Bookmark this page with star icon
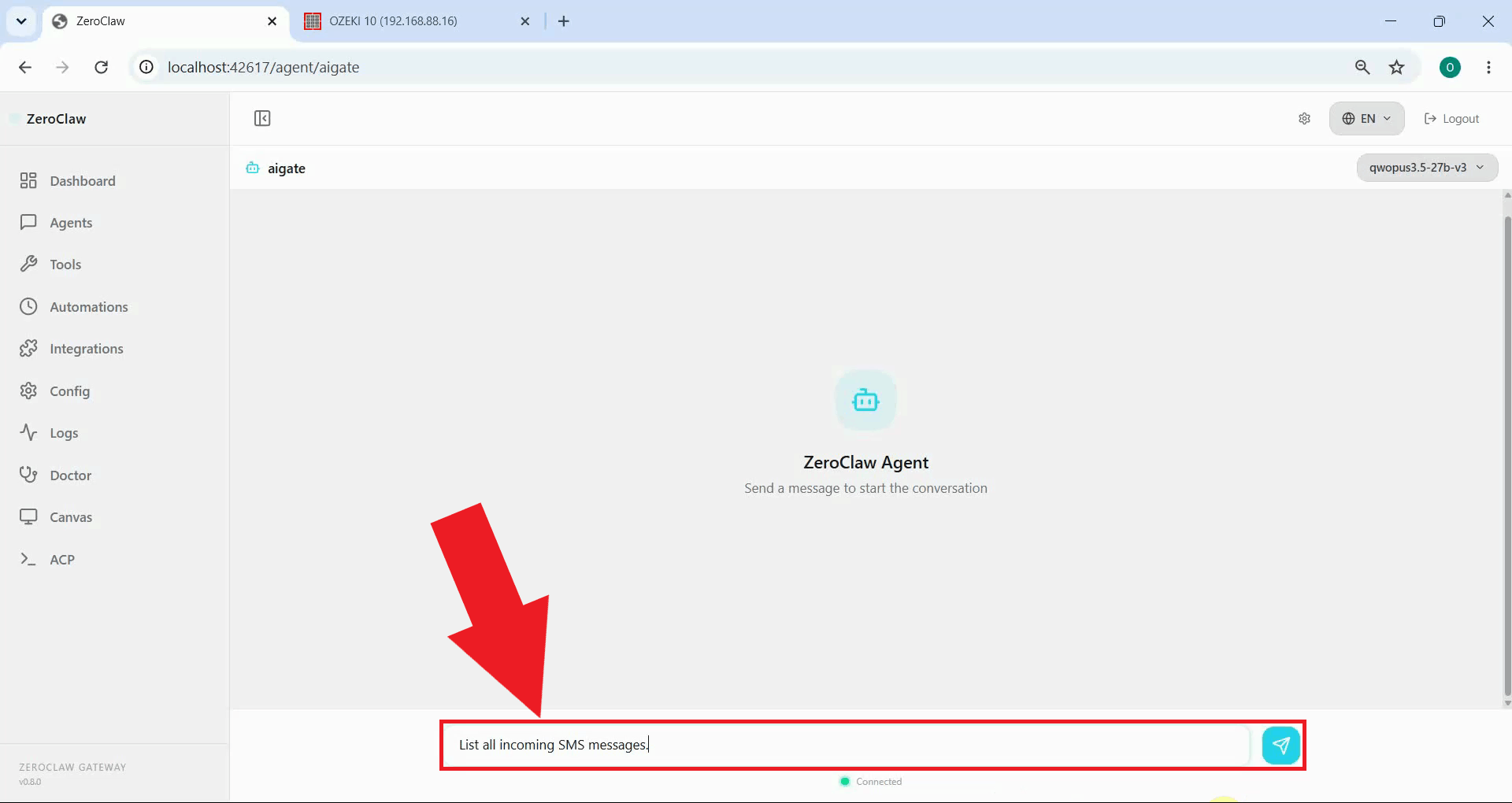 [x=1396, y=67]
